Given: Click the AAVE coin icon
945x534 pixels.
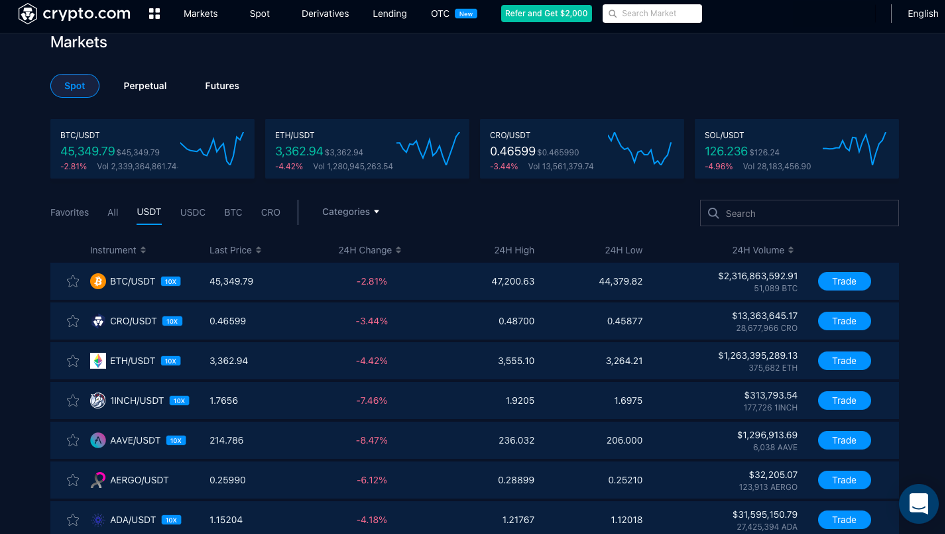Looking at the screenshot, I should pos(98,441).
